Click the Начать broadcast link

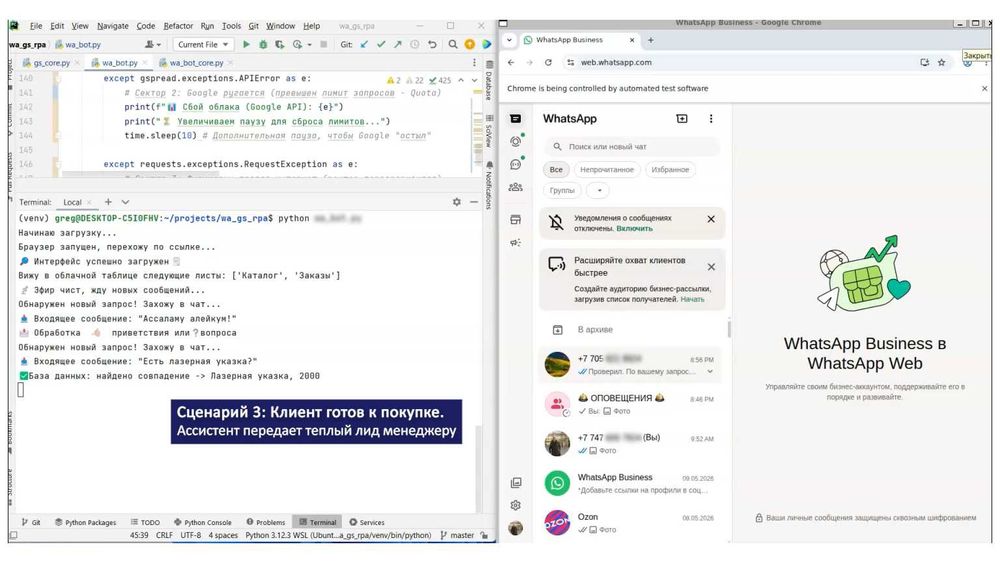[x=692, y=299]
